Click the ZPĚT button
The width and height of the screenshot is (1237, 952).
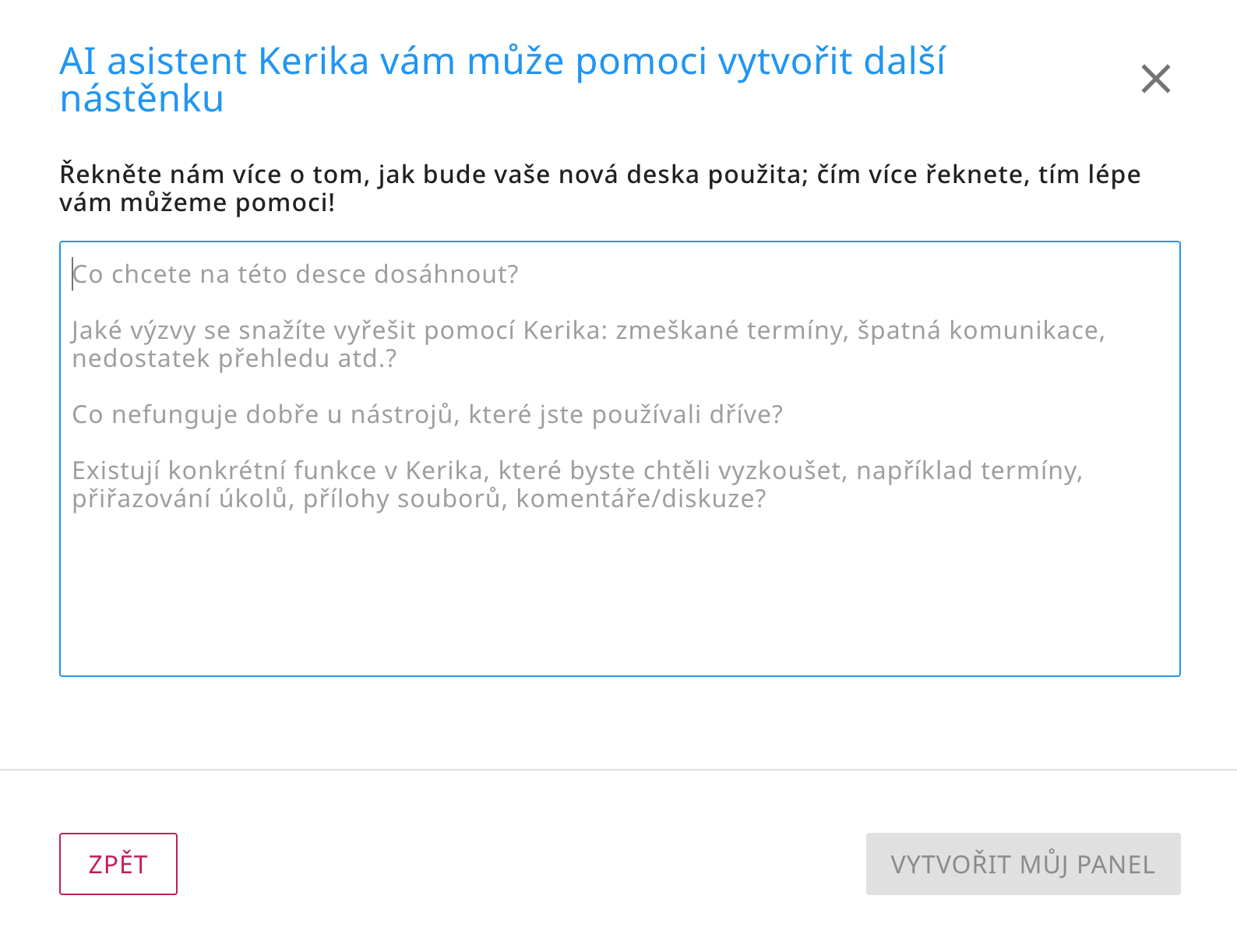(118, 864)
